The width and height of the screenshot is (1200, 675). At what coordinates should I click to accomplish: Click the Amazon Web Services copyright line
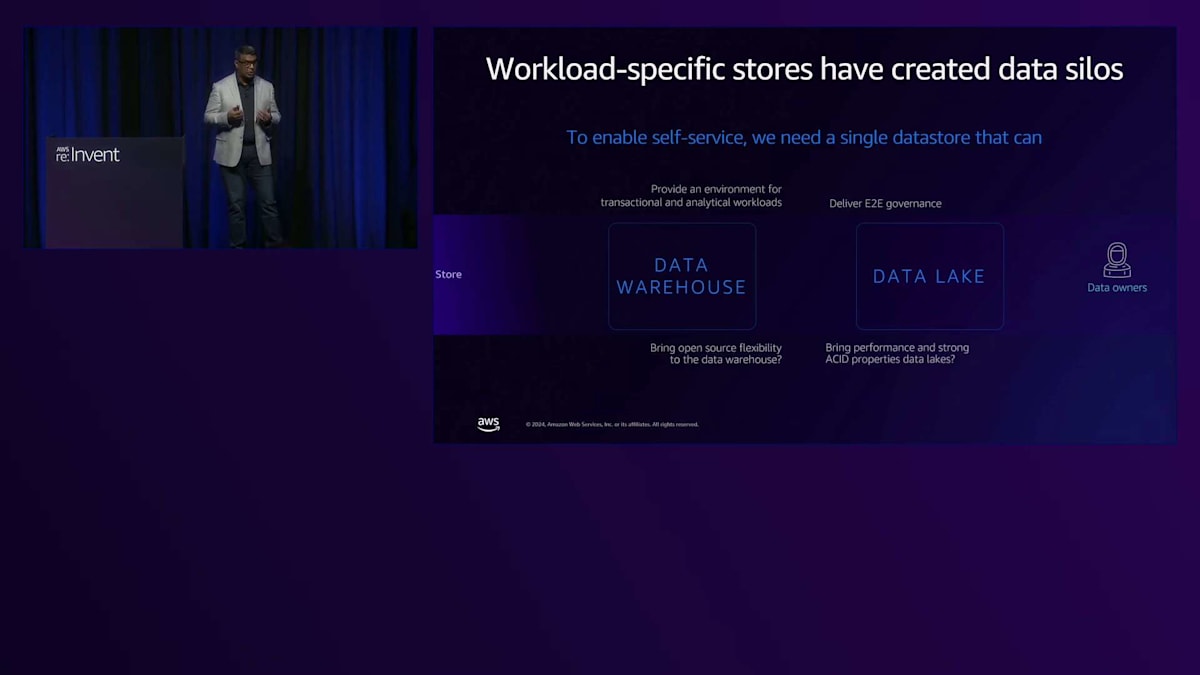pyautogui.click(x=612, y=424)
